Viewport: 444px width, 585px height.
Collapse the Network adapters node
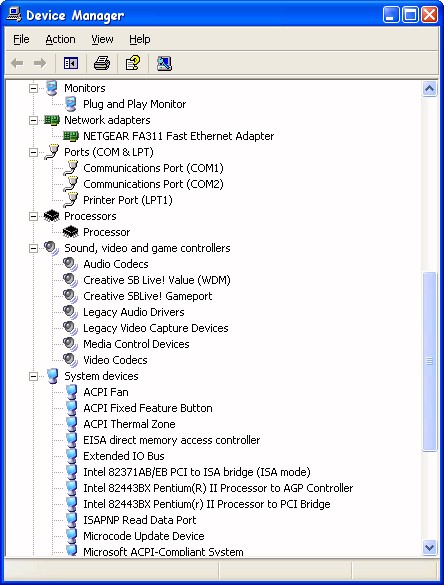click(33, 120)
